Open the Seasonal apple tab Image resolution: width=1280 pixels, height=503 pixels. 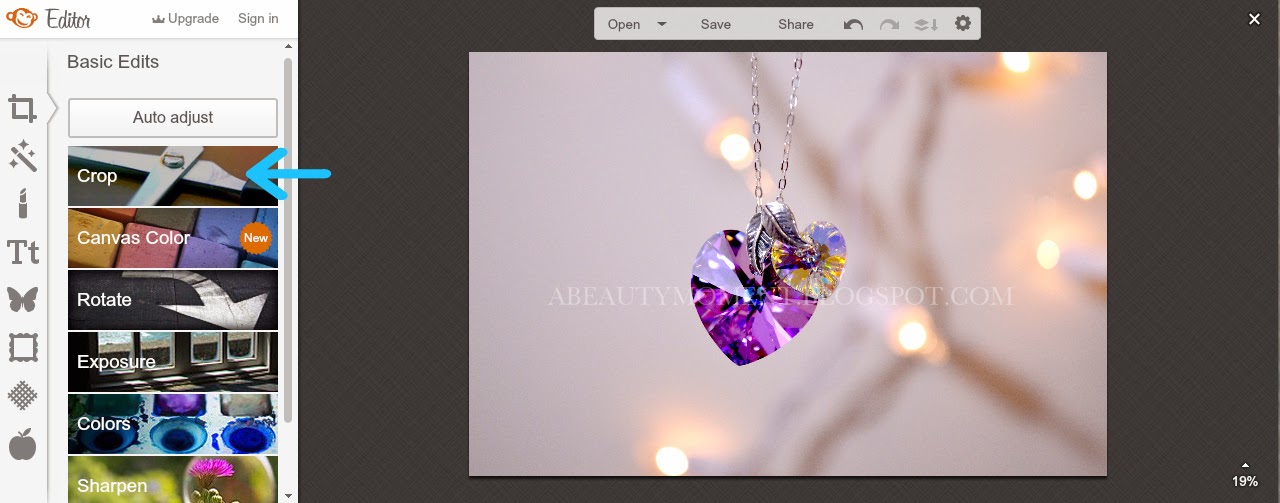point(23,443)
